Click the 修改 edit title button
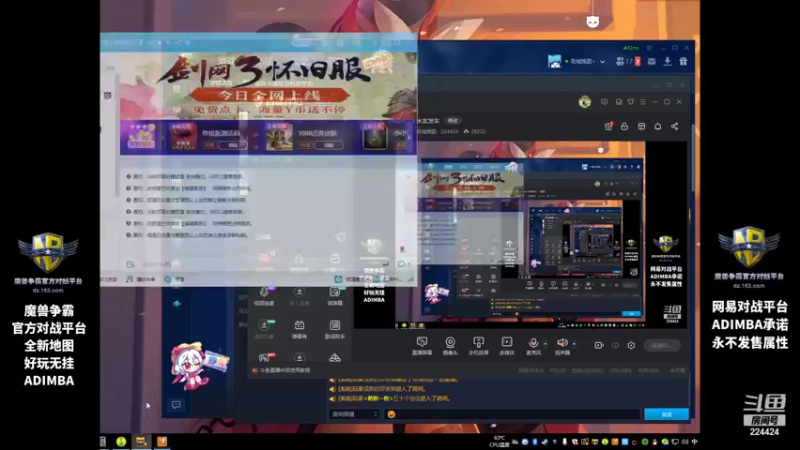Image resolution: width=800 pixels, height=450 pixels. click(x=453, y=121)
